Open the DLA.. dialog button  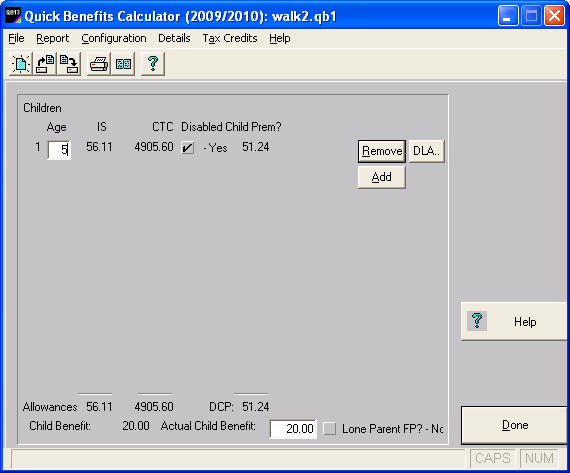click(x=426, y=151)
